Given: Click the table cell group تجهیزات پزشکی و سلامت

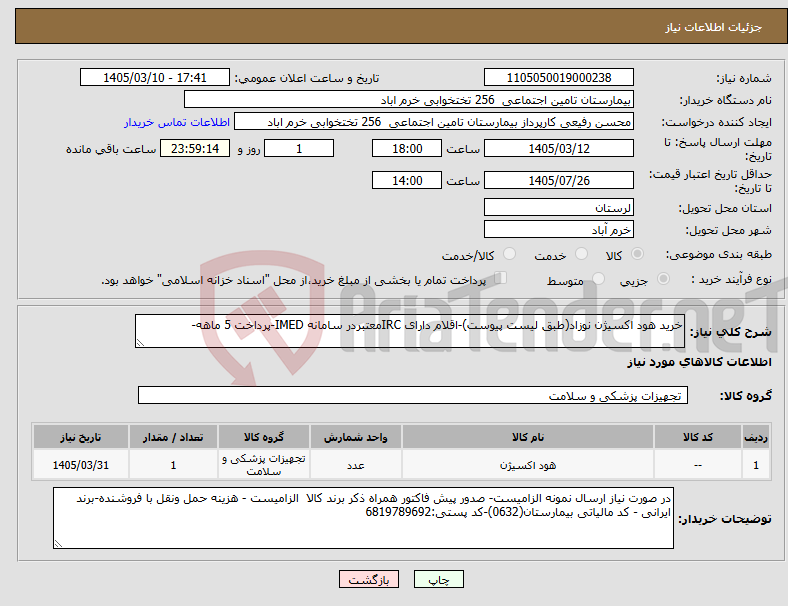Looking at the screenshot, I should click(264, 465).
